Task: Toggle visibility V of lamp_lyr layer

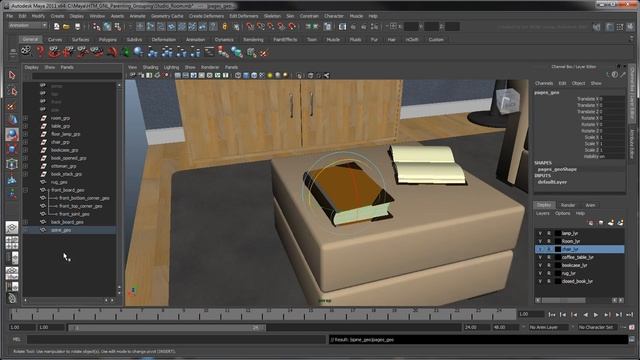Action: [540, 233]
